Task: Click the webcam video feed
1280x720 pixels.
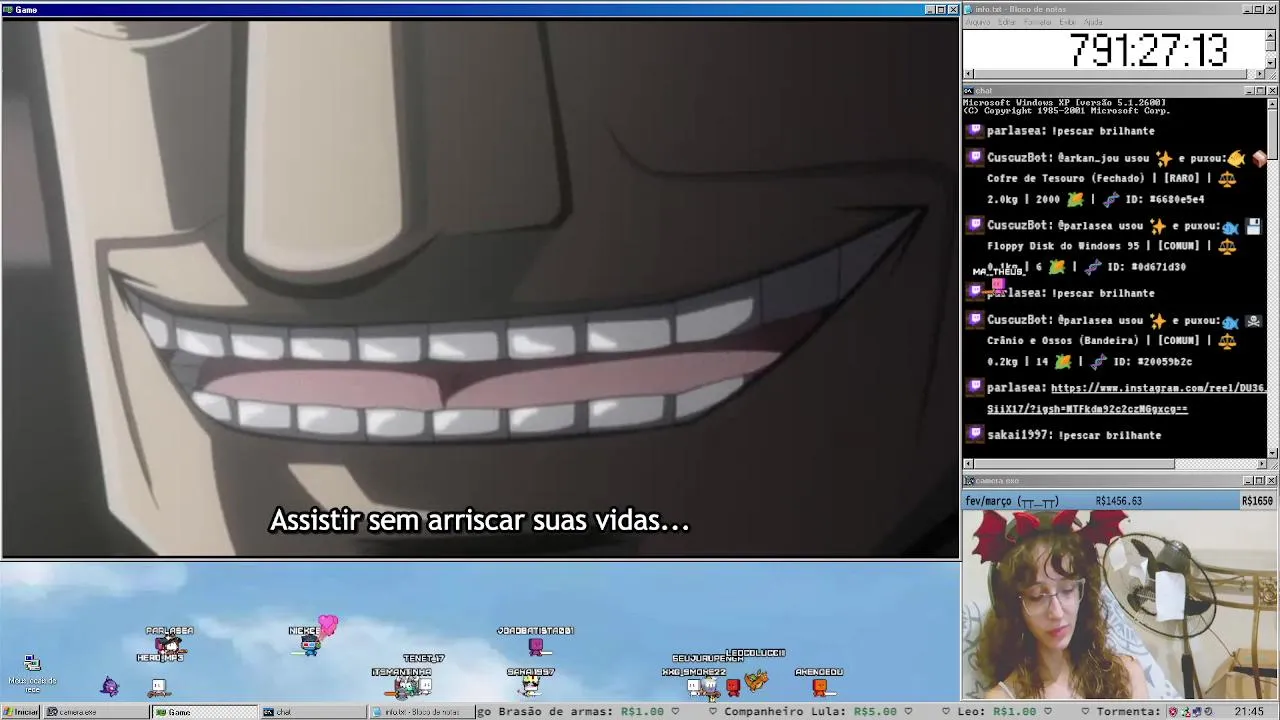Action: 1120,605
